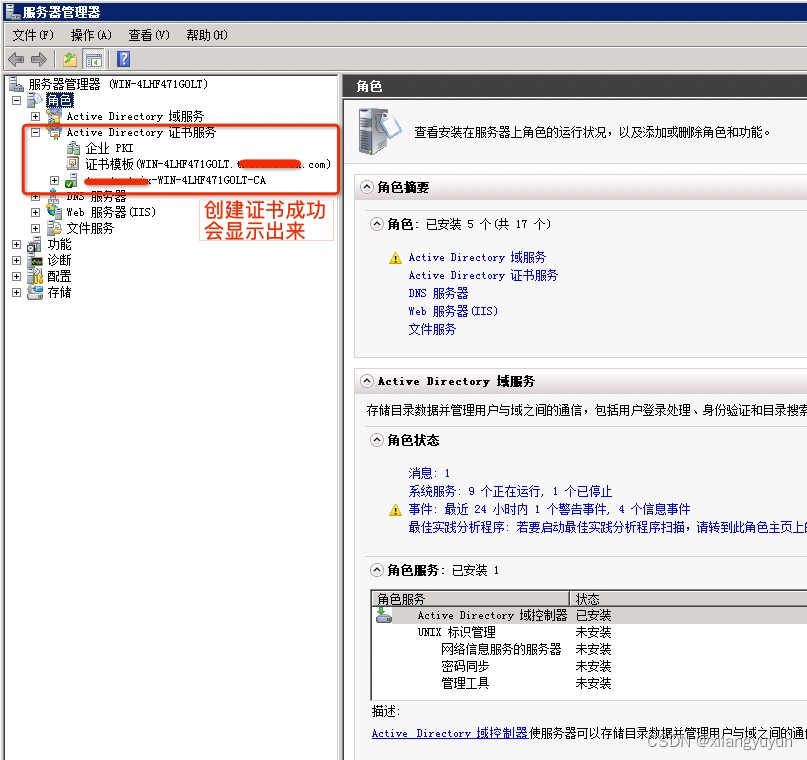Screen dimensions: 807x760
Task: Click the Forward arrow toolbar icon
Action: point(39,59)
